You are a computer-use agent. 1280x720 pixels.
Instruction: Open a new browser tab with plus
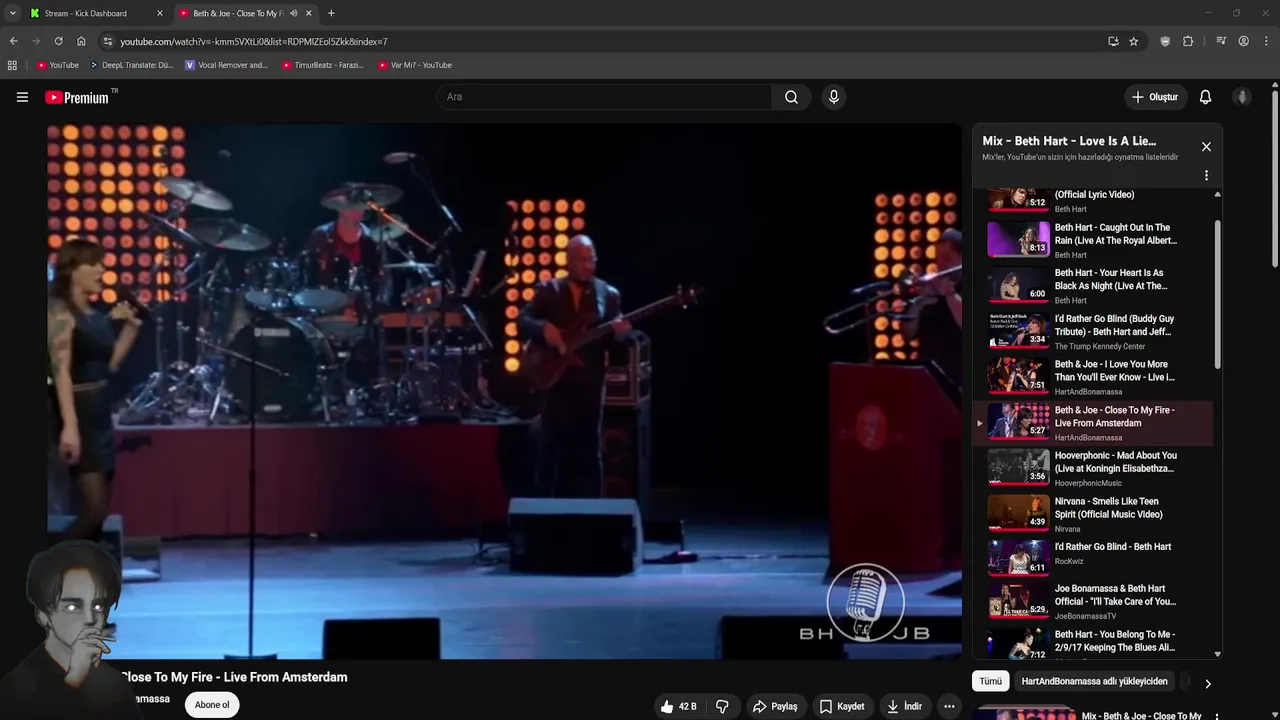[331, 13]
